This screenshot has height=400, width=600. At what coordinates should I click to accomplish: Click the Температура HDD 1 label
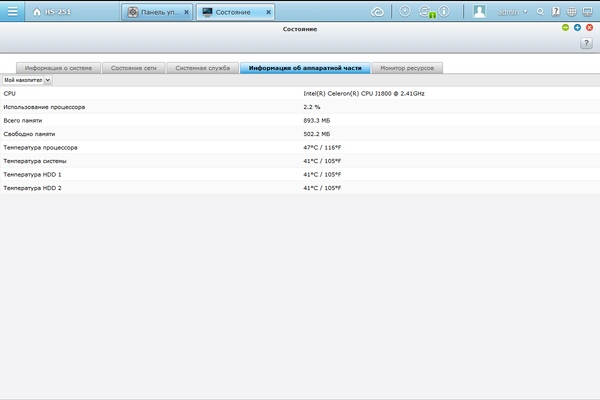pyautogui.click(x=32, y=175)
